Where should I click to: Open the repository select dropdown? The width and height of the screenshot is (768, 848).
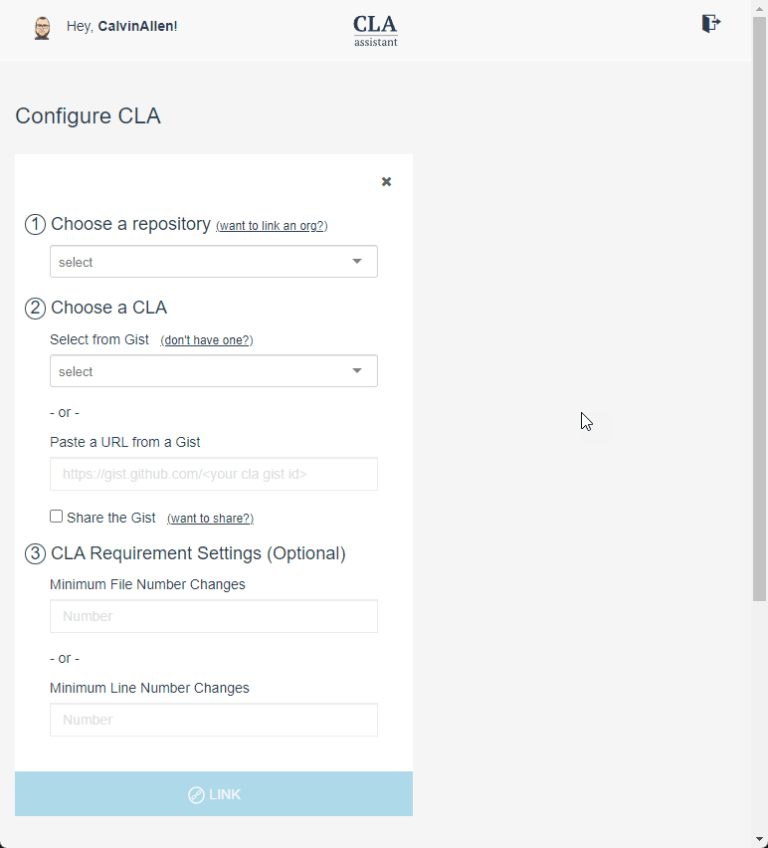[213, 261]
